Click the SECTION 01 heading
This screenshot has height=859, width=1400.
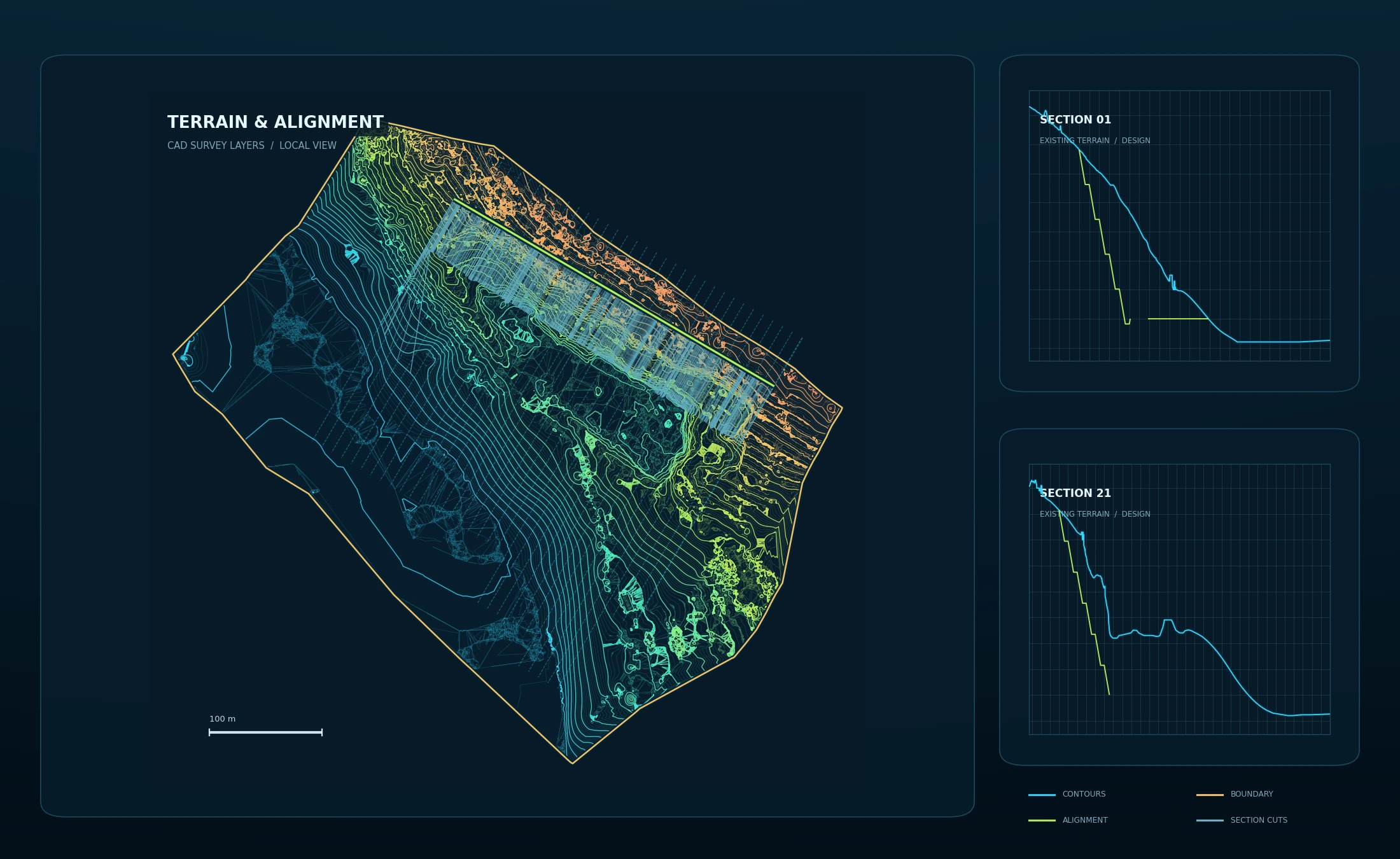1075,120
